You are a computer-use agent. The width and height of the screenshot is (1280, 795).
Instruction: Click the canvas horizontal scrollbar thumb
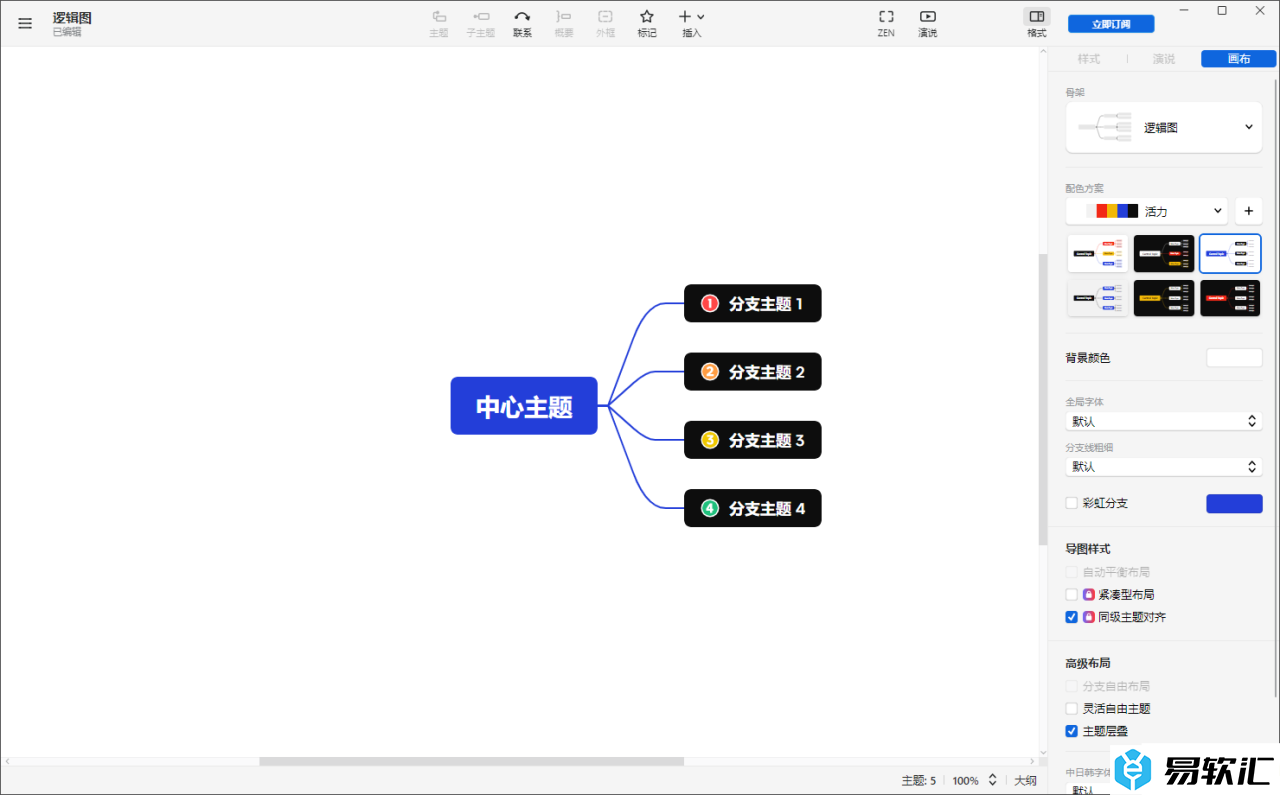click(471, 762)
